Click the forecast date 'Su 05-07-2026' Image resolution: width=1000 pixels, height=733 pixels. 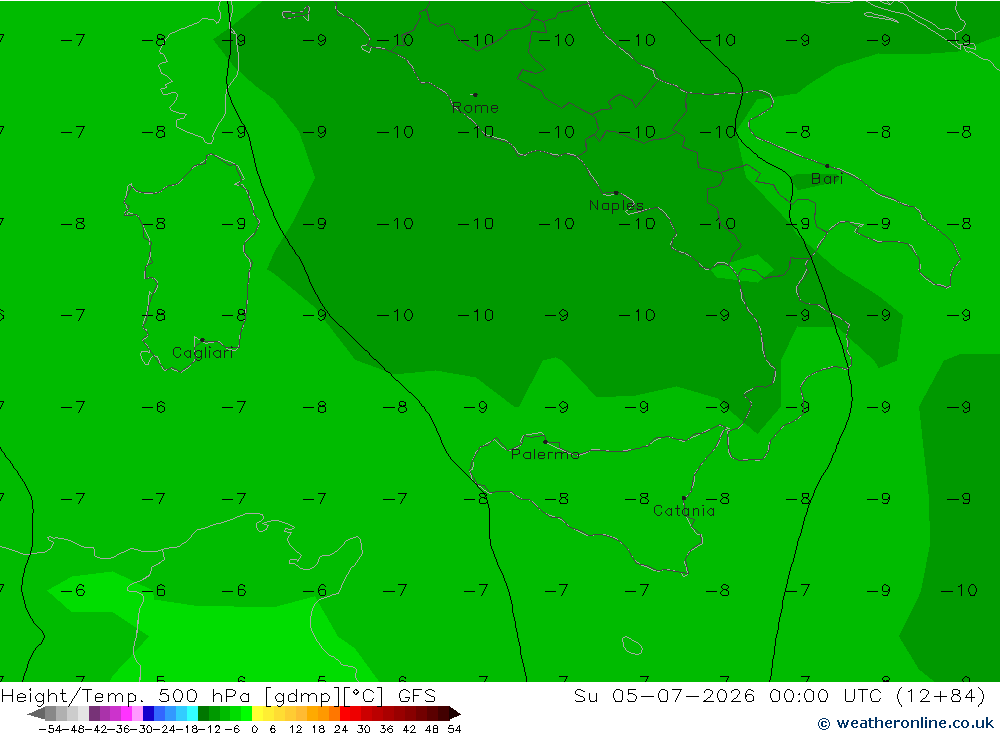pyautogui.click(x=664, y=695)
